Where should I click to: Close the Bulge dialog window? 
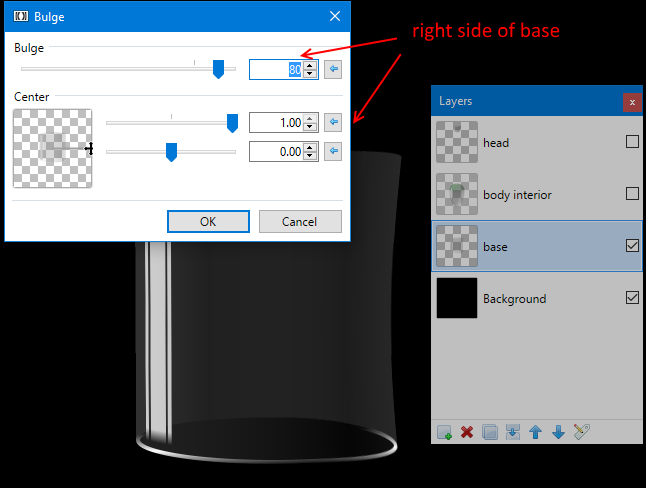click(x=335, y=16)
